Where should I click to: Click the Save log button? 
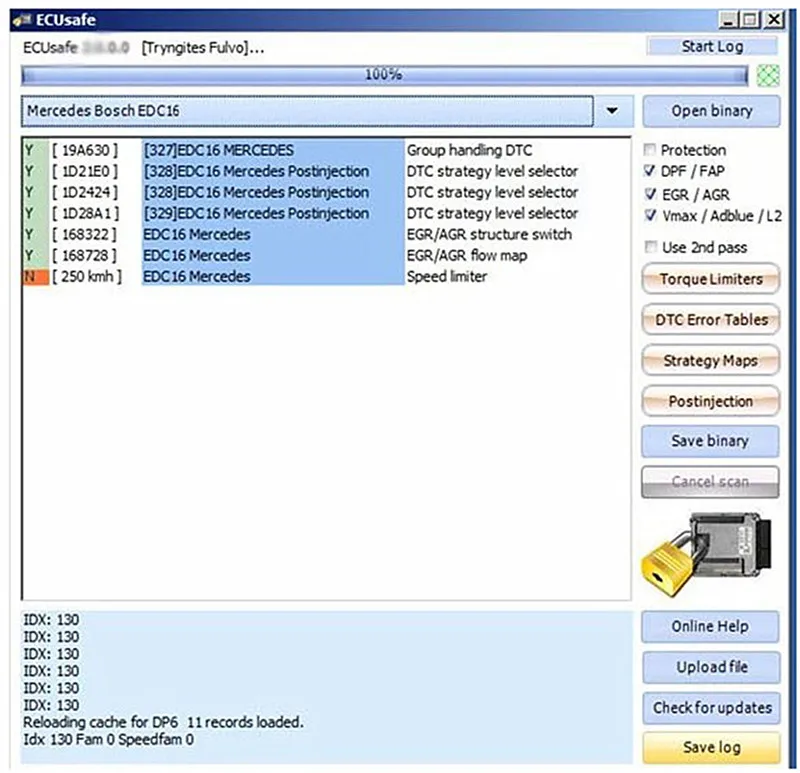pyautogui.click(x=711, y=747)
